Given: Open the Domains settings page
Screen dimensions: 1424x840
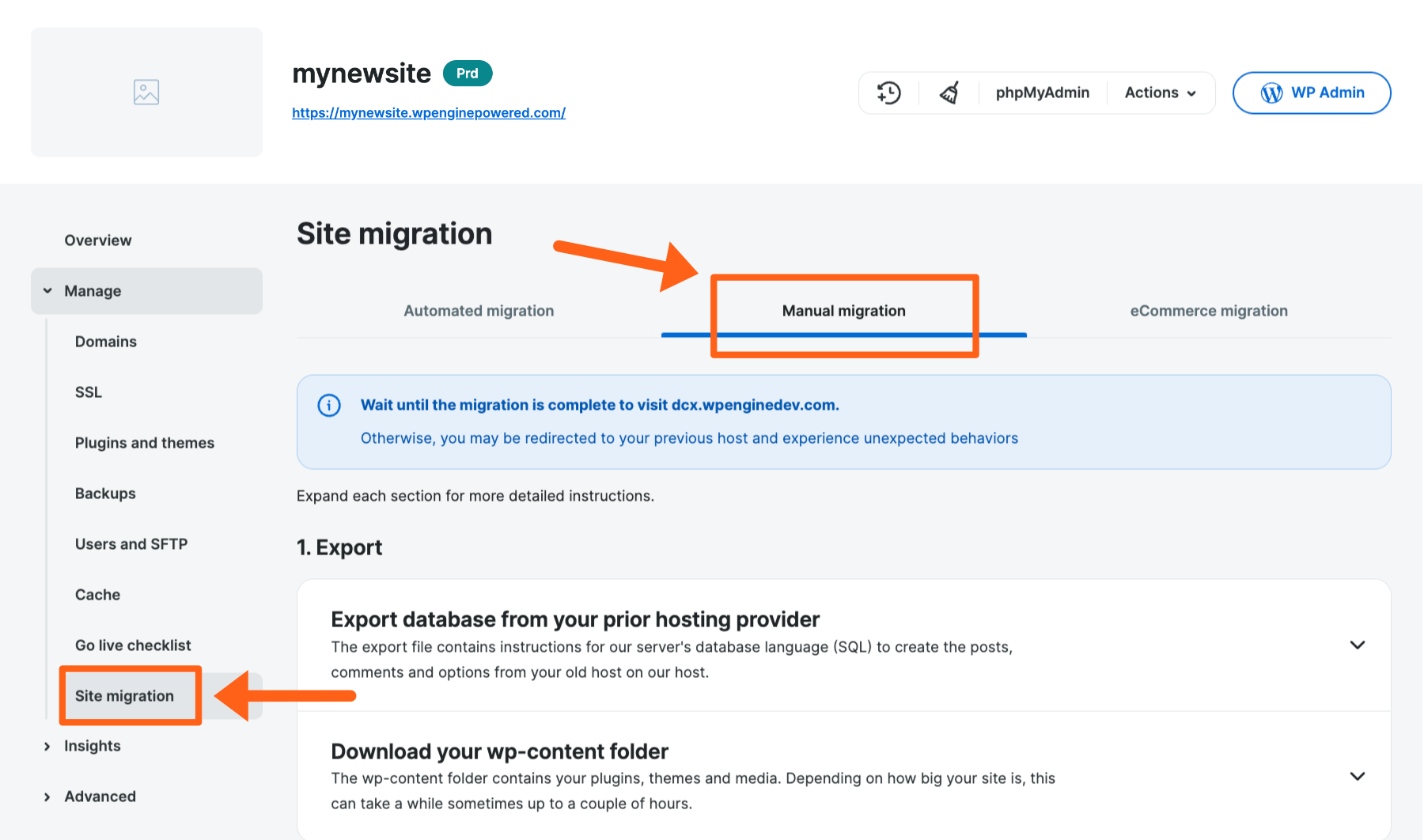Looking at the screenshot, I should point(105,341).
